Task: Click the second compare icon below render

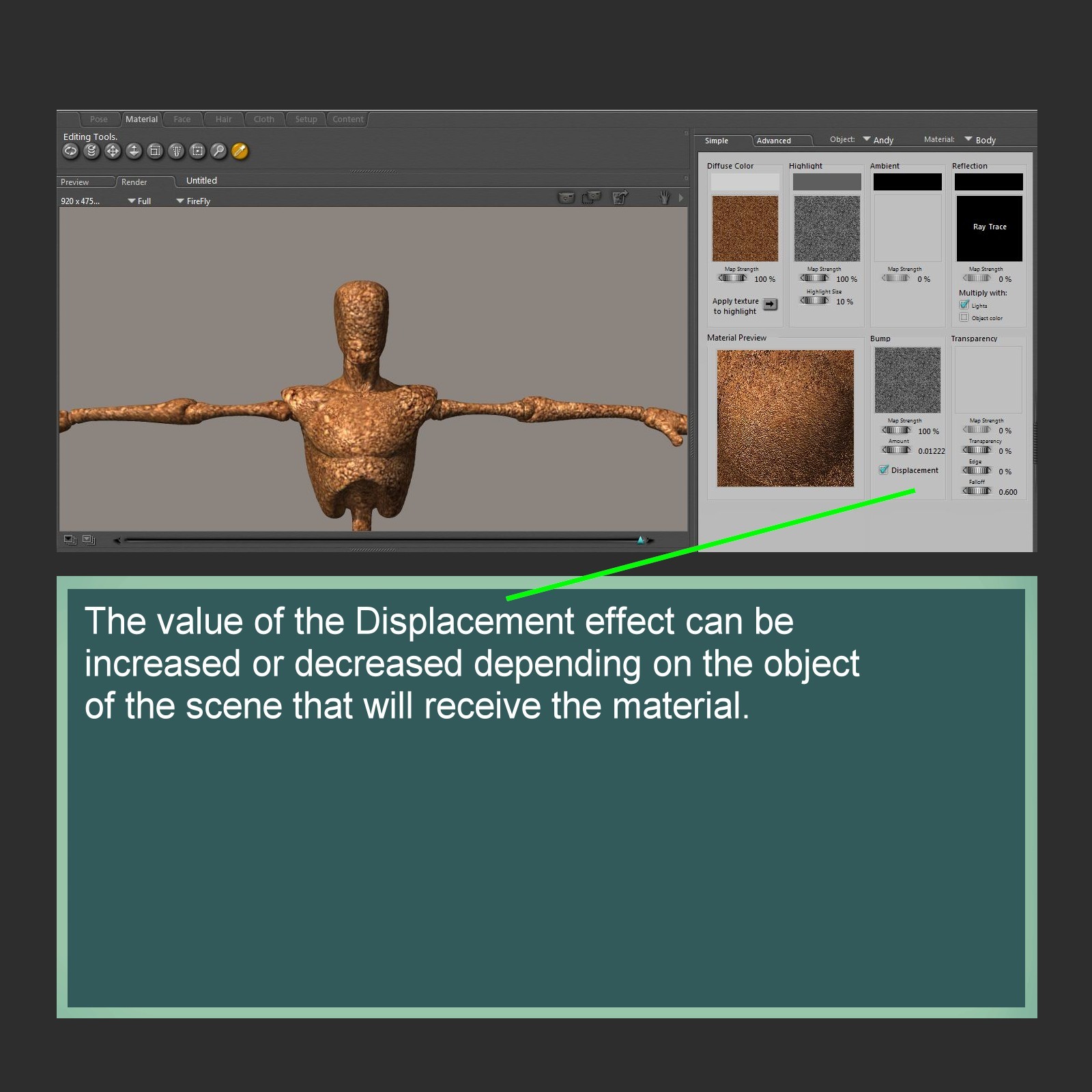Action: (x=89, y=540)
